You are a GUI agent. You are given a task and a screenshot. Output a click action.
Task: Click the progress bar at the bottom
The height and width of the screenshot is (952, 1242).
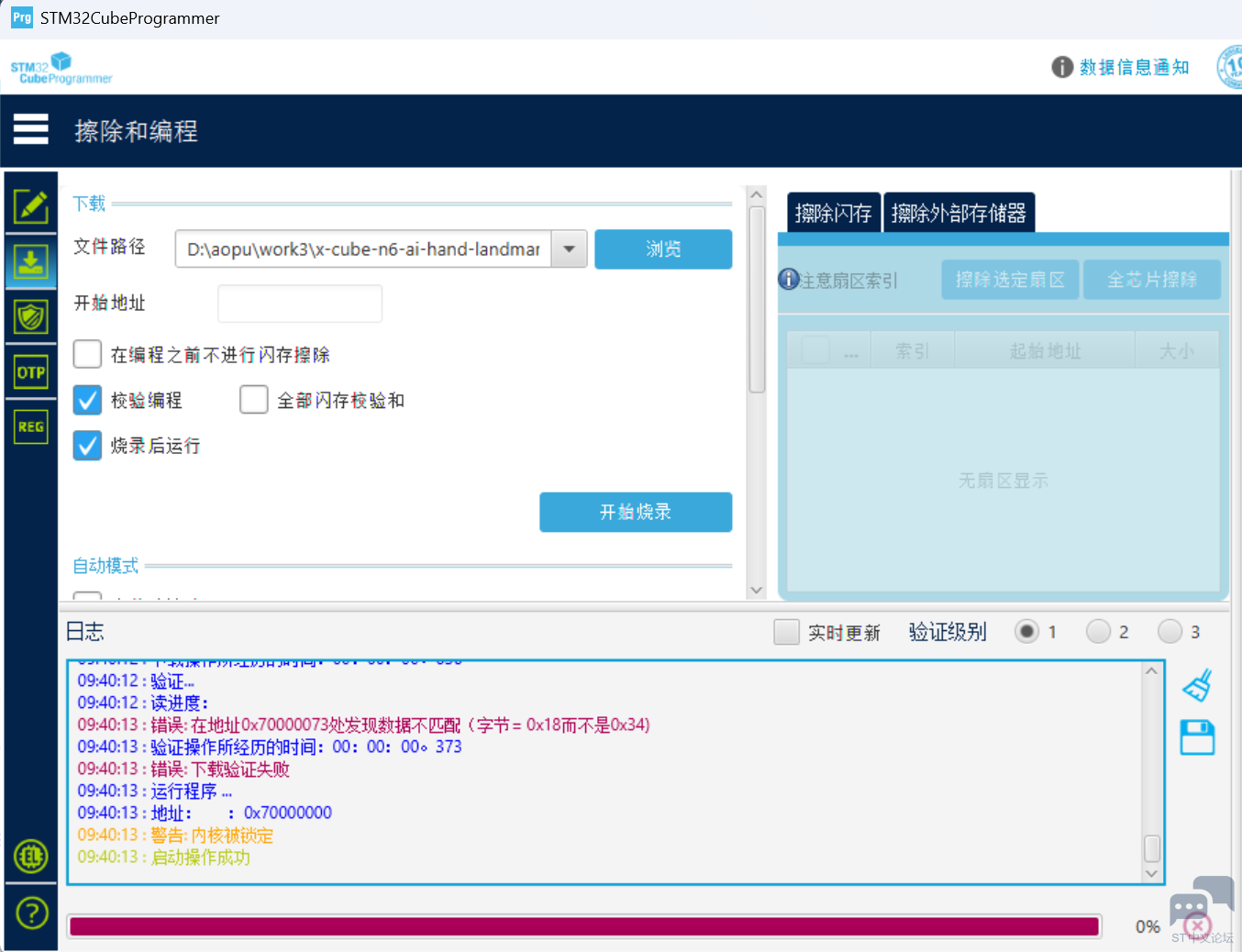[584, 926]
